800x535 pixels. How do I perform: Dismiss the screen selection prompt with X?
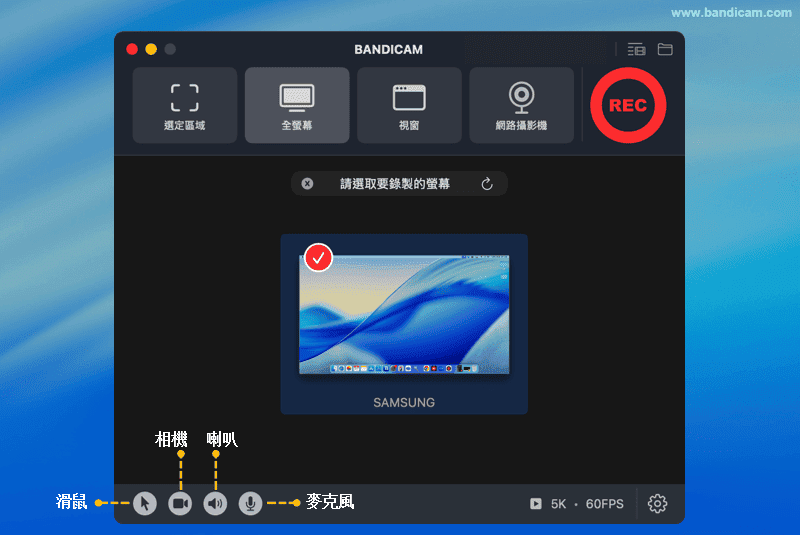tap(307, 184)
